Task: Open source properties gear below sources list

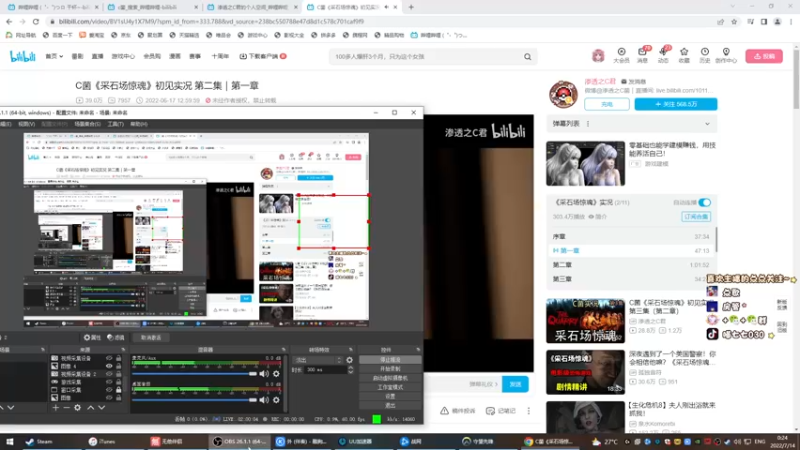Action: pos(78,408)
